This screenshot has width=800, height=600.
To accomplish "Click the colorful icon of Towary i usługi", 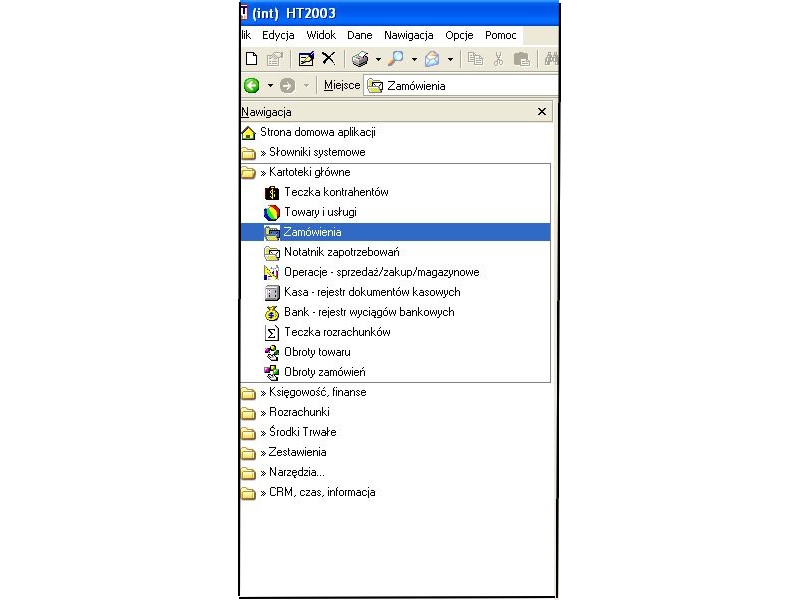I will pos(272,213).
